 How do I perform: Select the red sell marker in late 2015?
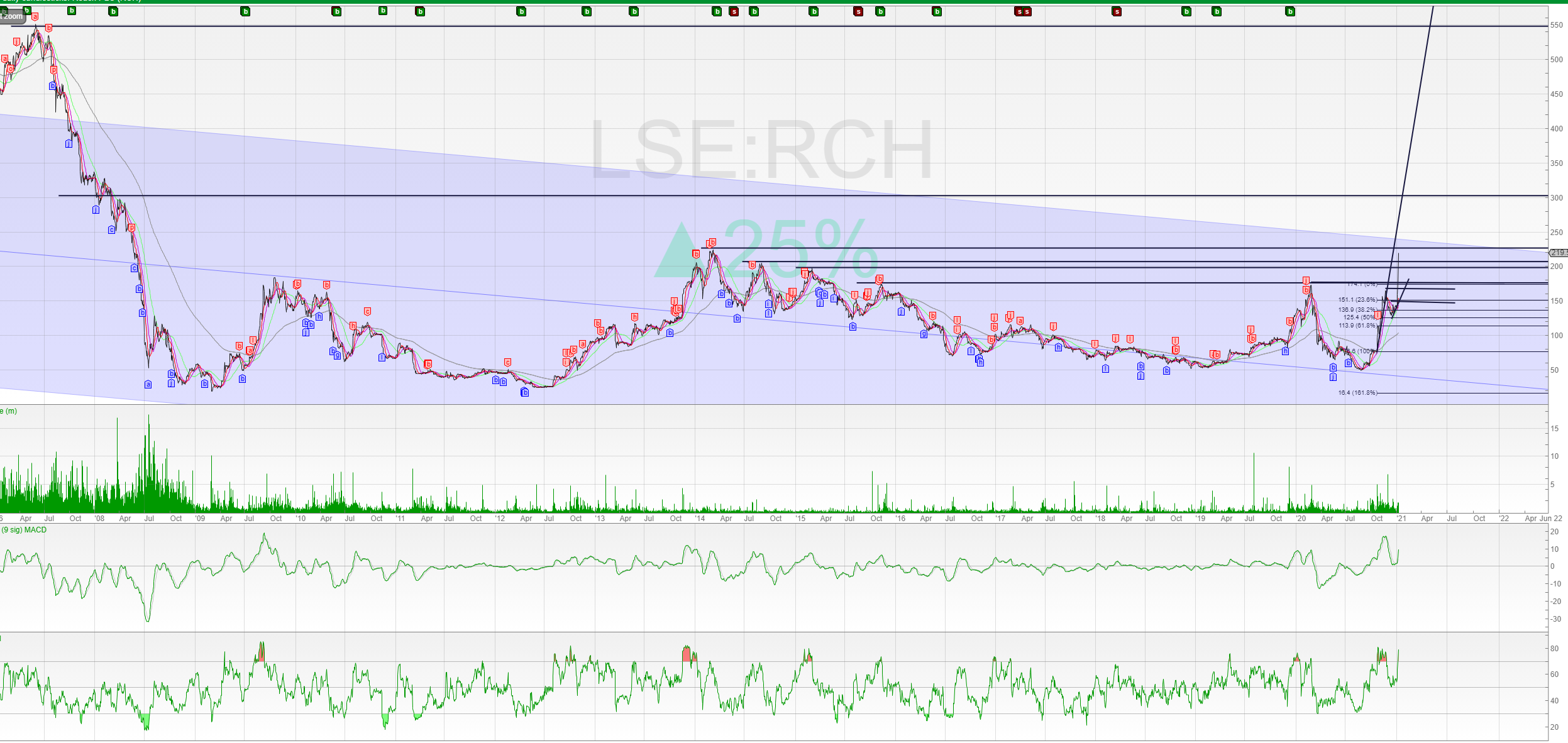pos(858,11)
